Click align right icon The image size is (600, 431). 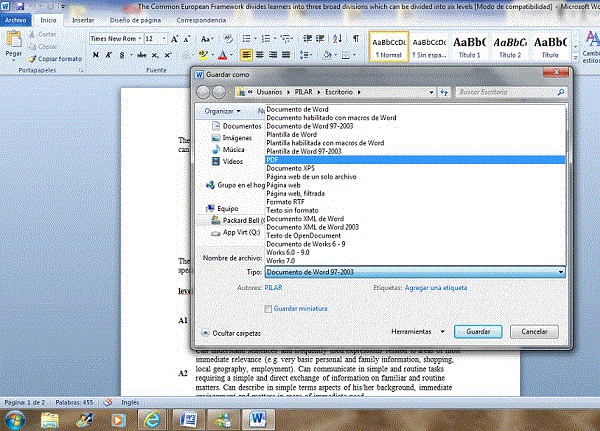(x=273, y=55)
